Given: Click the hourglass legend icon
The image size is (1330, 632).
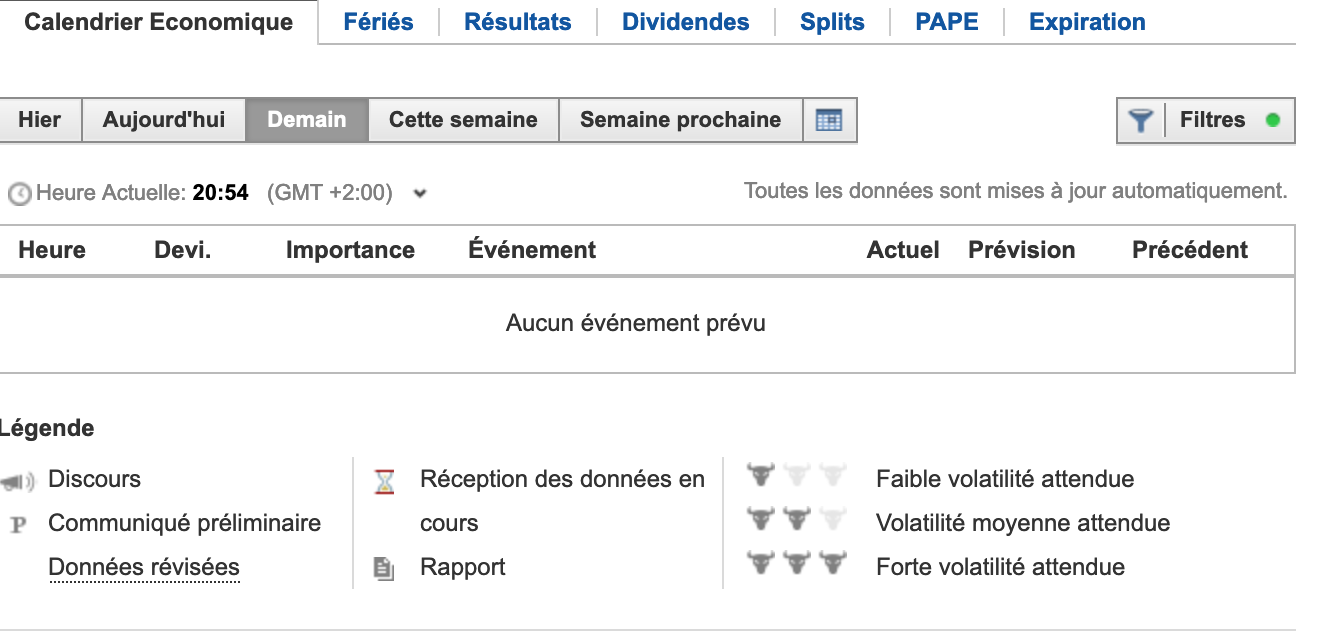Looking at the screenshot, I should (x=384, y=481).
